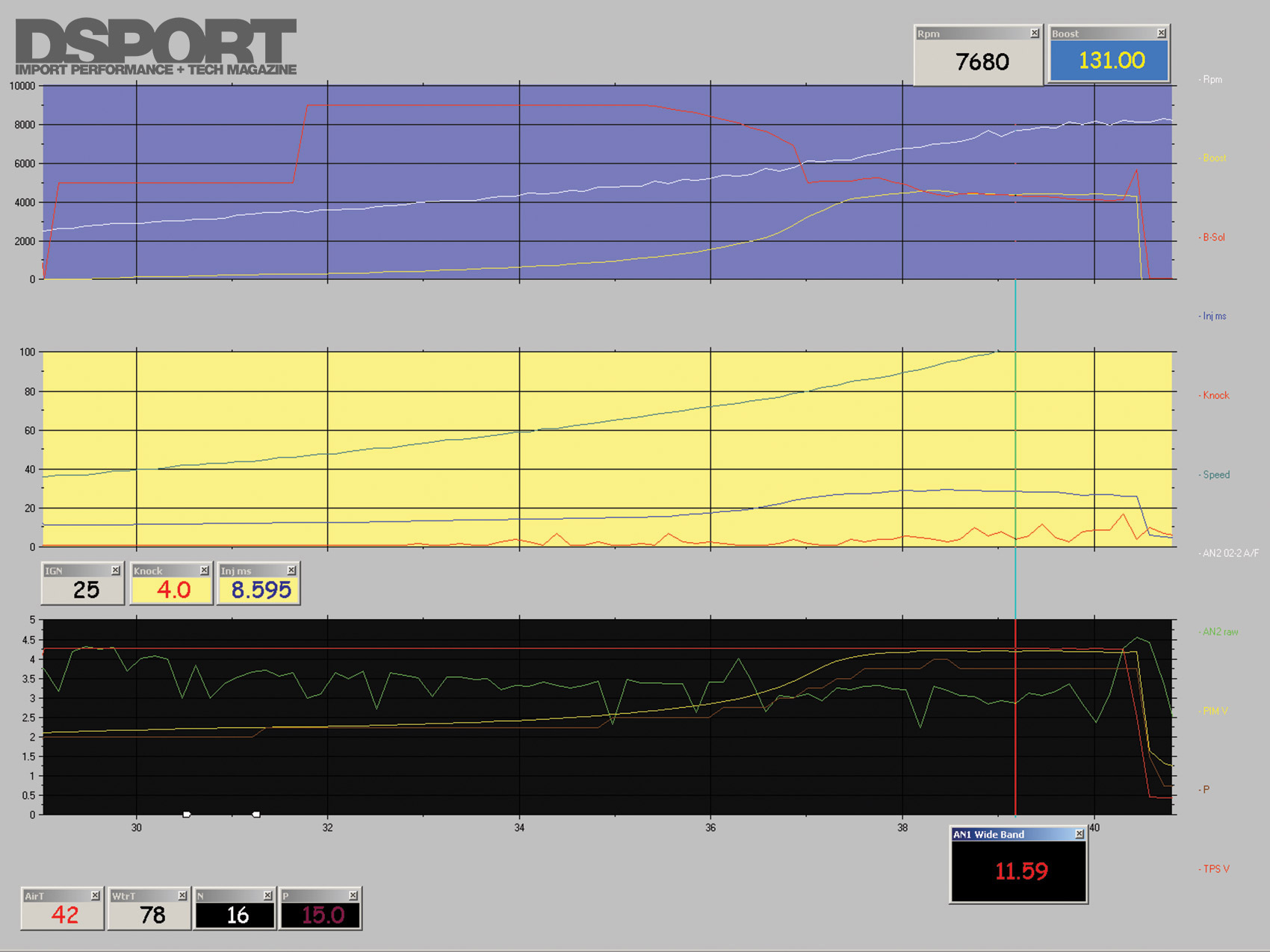Screen dimensions: 1270x952
Task: Click the TPS V legend entry
Action: pos(1215,869)
